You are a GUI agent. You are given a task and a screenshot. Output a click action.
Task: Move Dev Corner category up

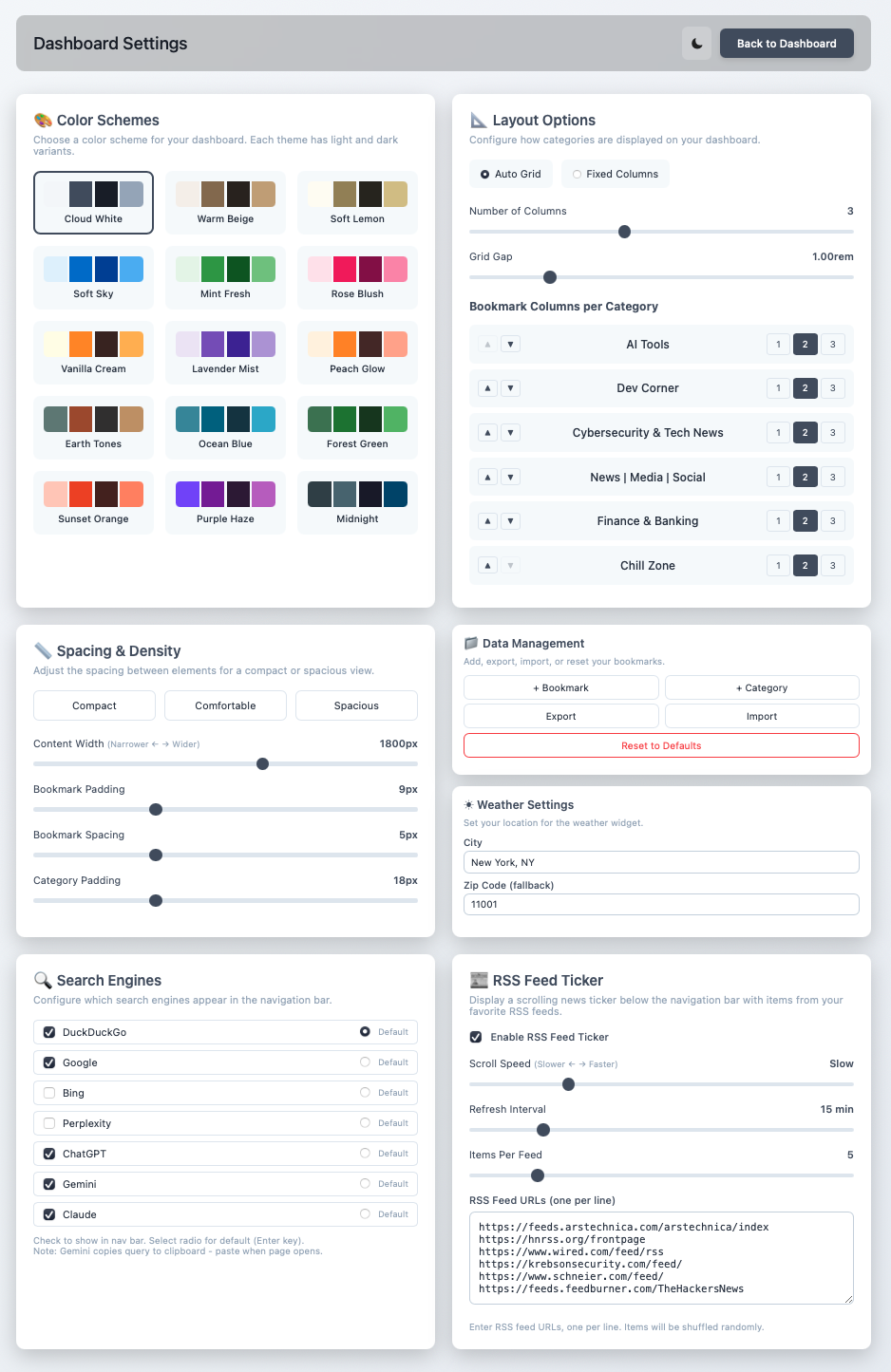[x=487, y=387]
